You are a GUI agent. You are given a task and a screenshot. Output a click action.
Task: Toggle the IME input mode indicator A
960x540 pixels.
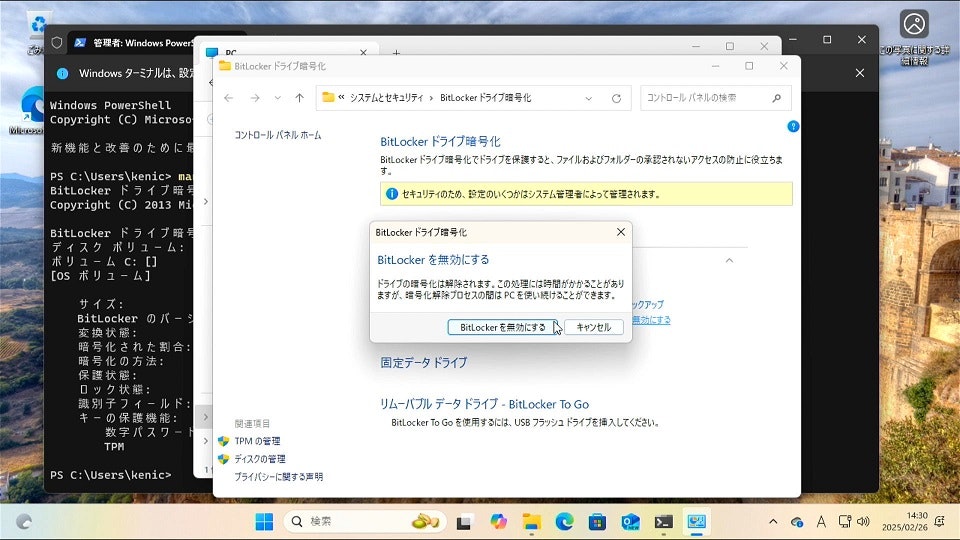(x=821, y=522)
